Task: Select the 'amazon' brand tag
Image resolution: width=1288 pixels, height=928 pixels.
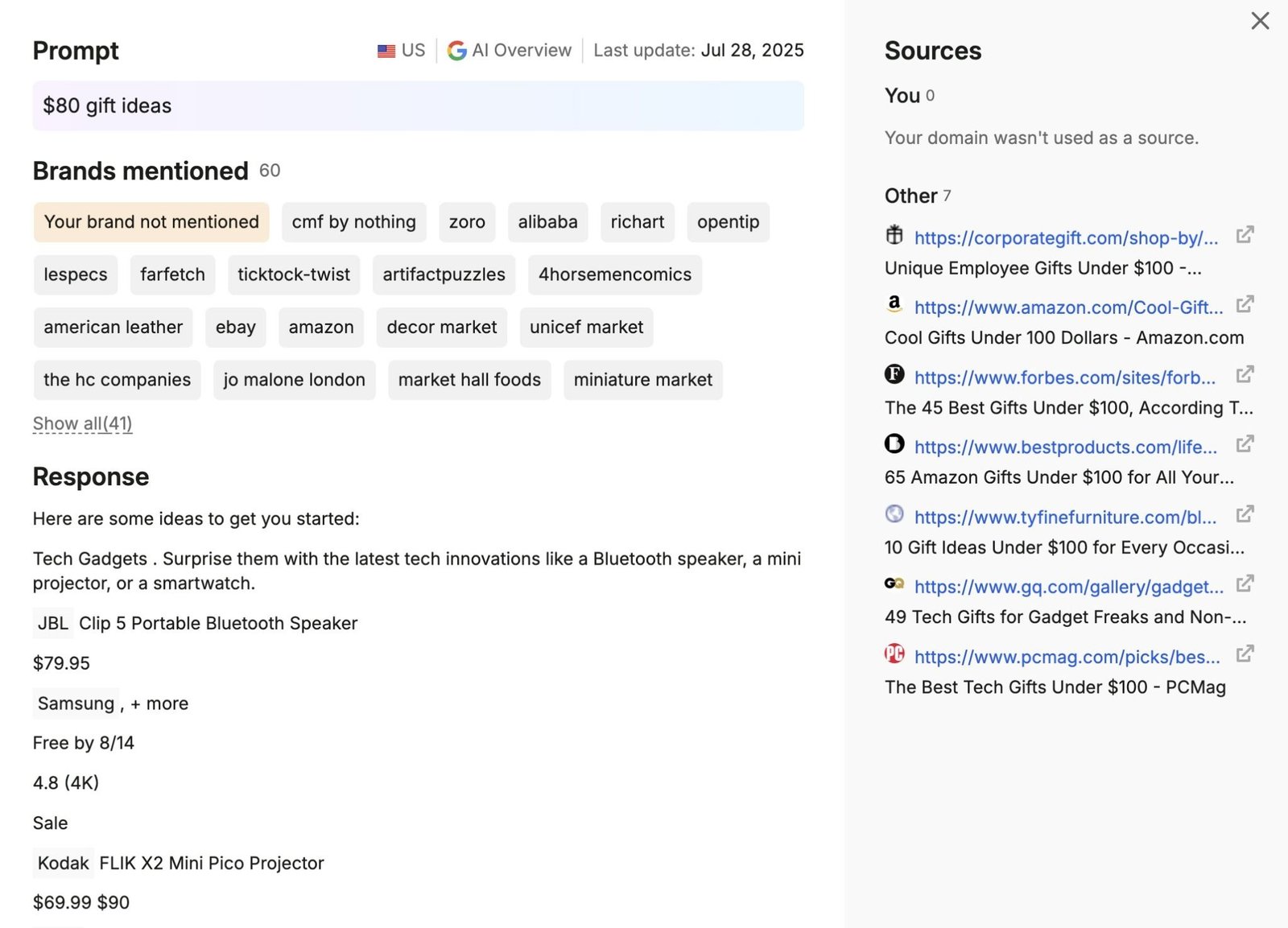Action: tap(321, 328)
